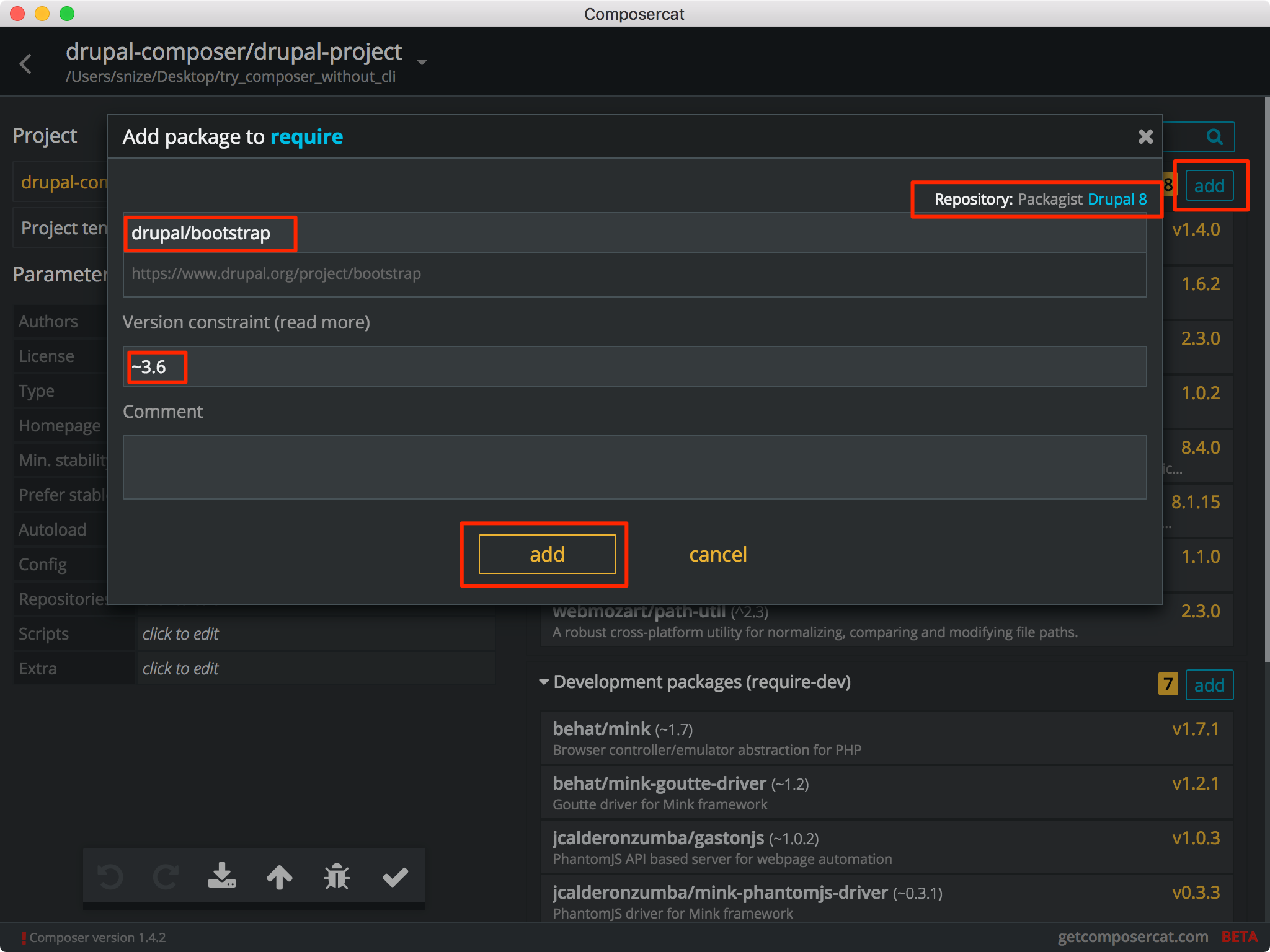
Task: Click add button for require packages
Action: pyautogui.click(x=1209, y=185)
